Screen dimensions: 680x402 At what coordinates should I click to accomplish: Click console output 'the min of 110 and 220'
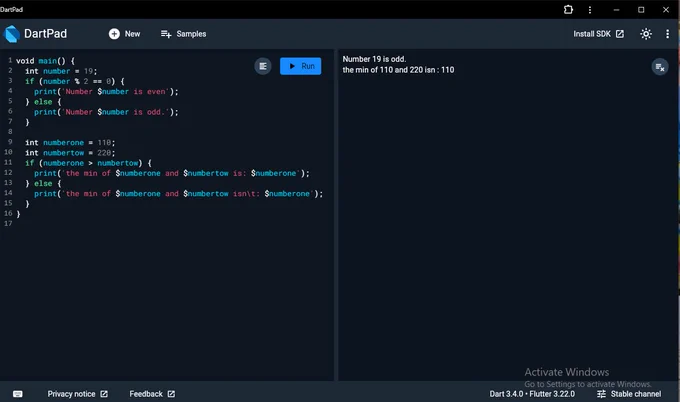(398, 70)
